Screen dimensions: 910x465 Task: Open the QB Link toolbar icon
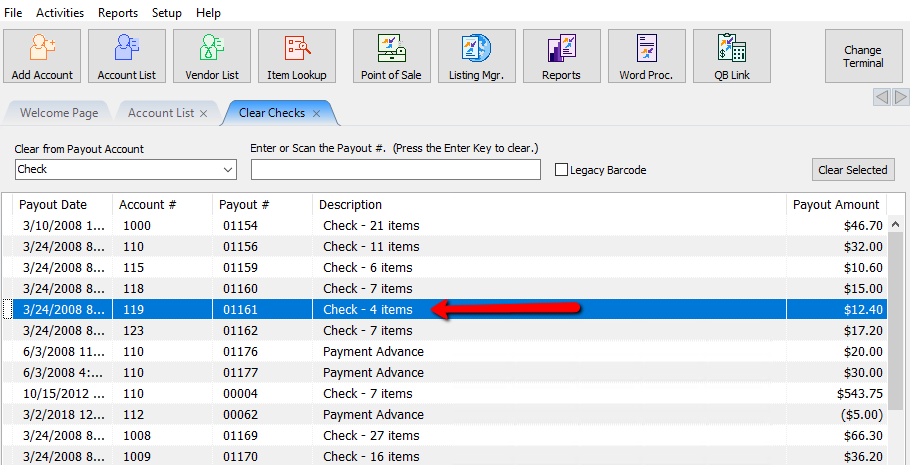click(x=732, y=56)
